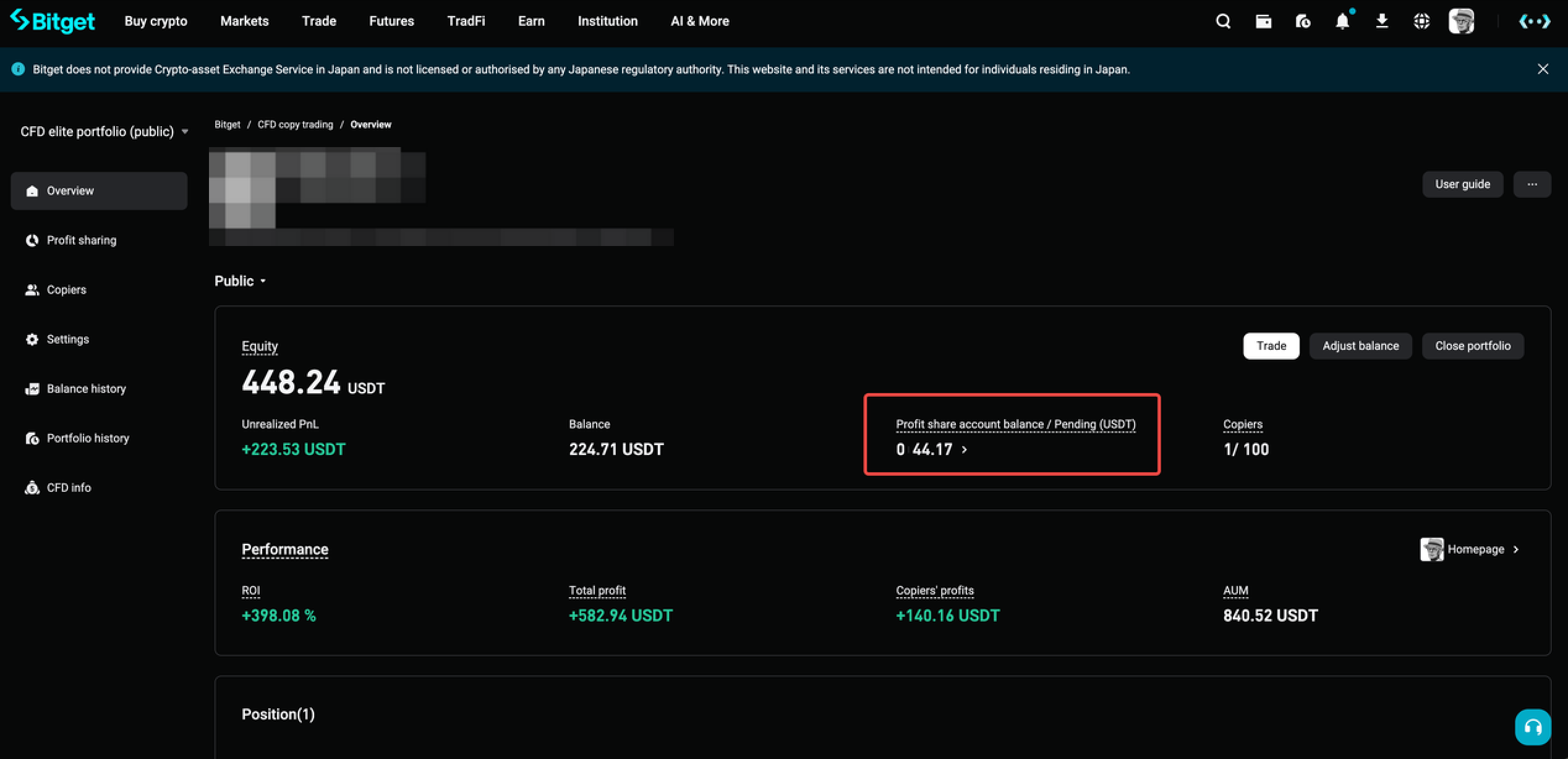
Task: Go to Bitget breadcrumb link
Action: (227, 125)
